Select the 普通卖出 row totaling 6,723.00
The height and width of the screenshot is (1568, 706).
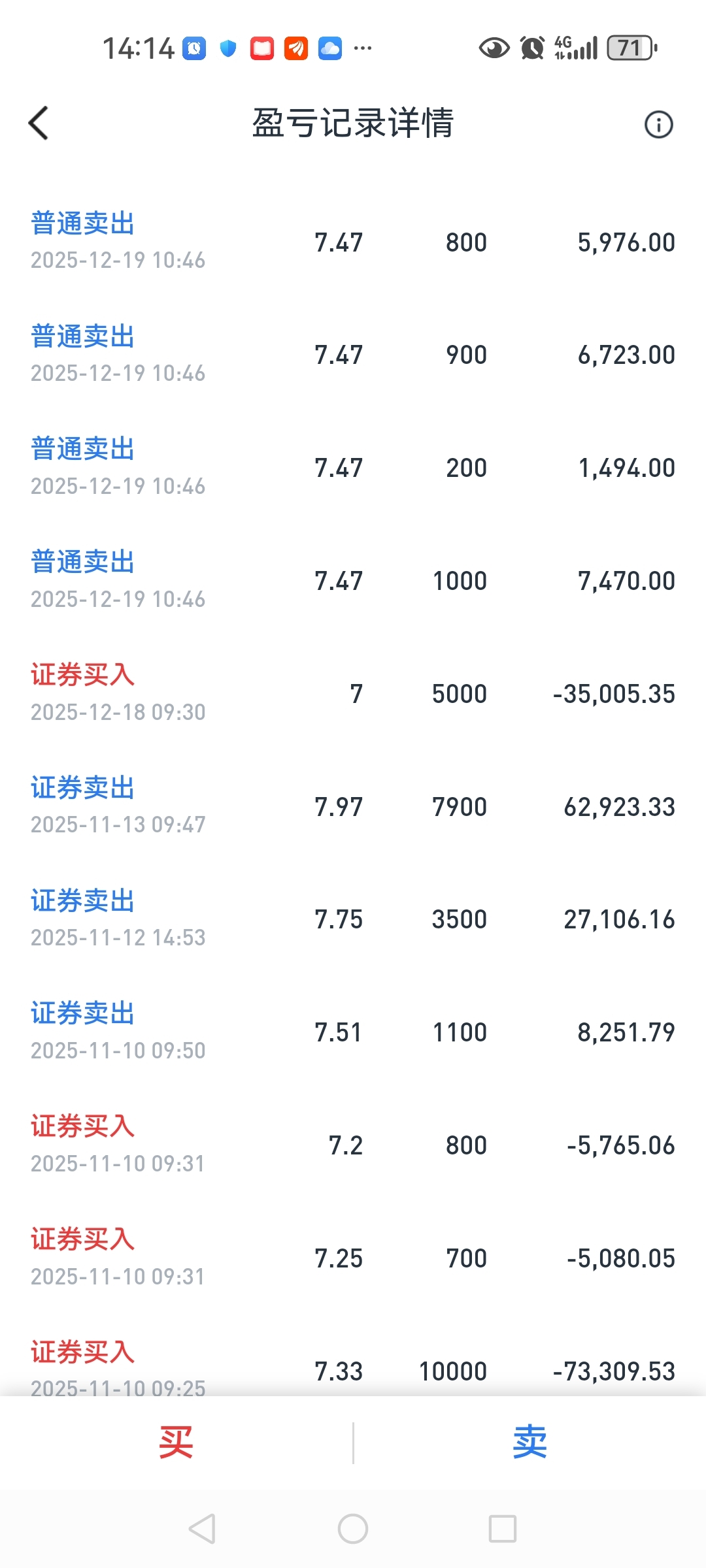[x=353, y=355]
